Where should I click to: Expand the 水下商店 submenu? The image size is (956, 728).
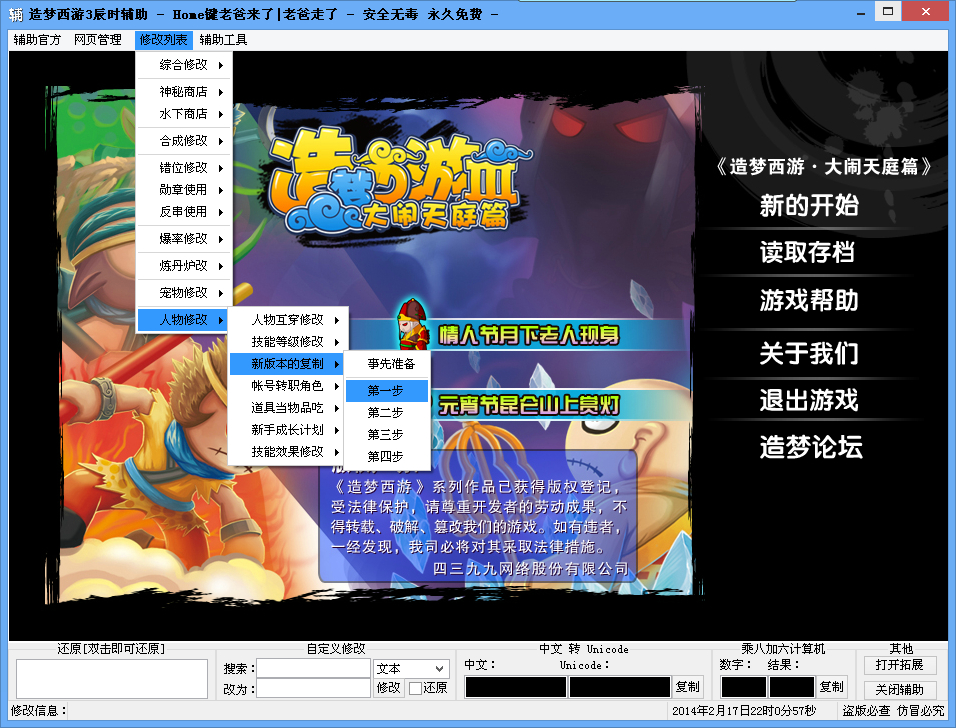tap(184, 114)
